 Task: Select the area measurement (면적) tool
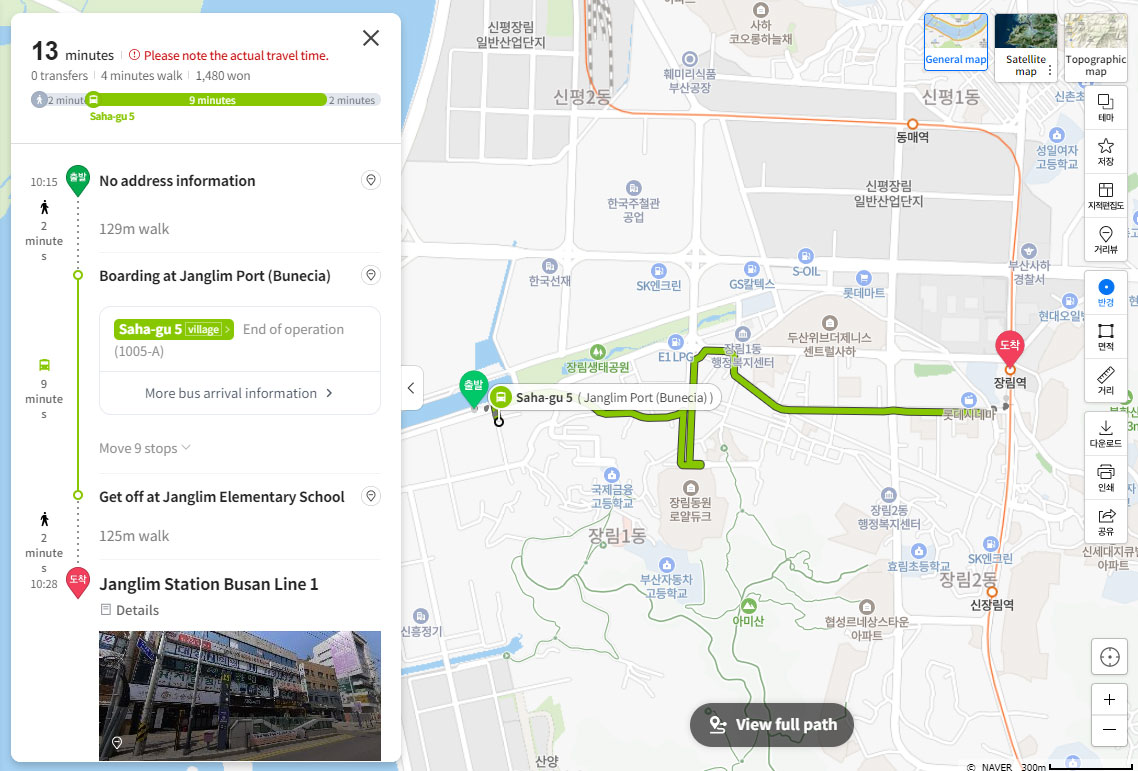1105,337
